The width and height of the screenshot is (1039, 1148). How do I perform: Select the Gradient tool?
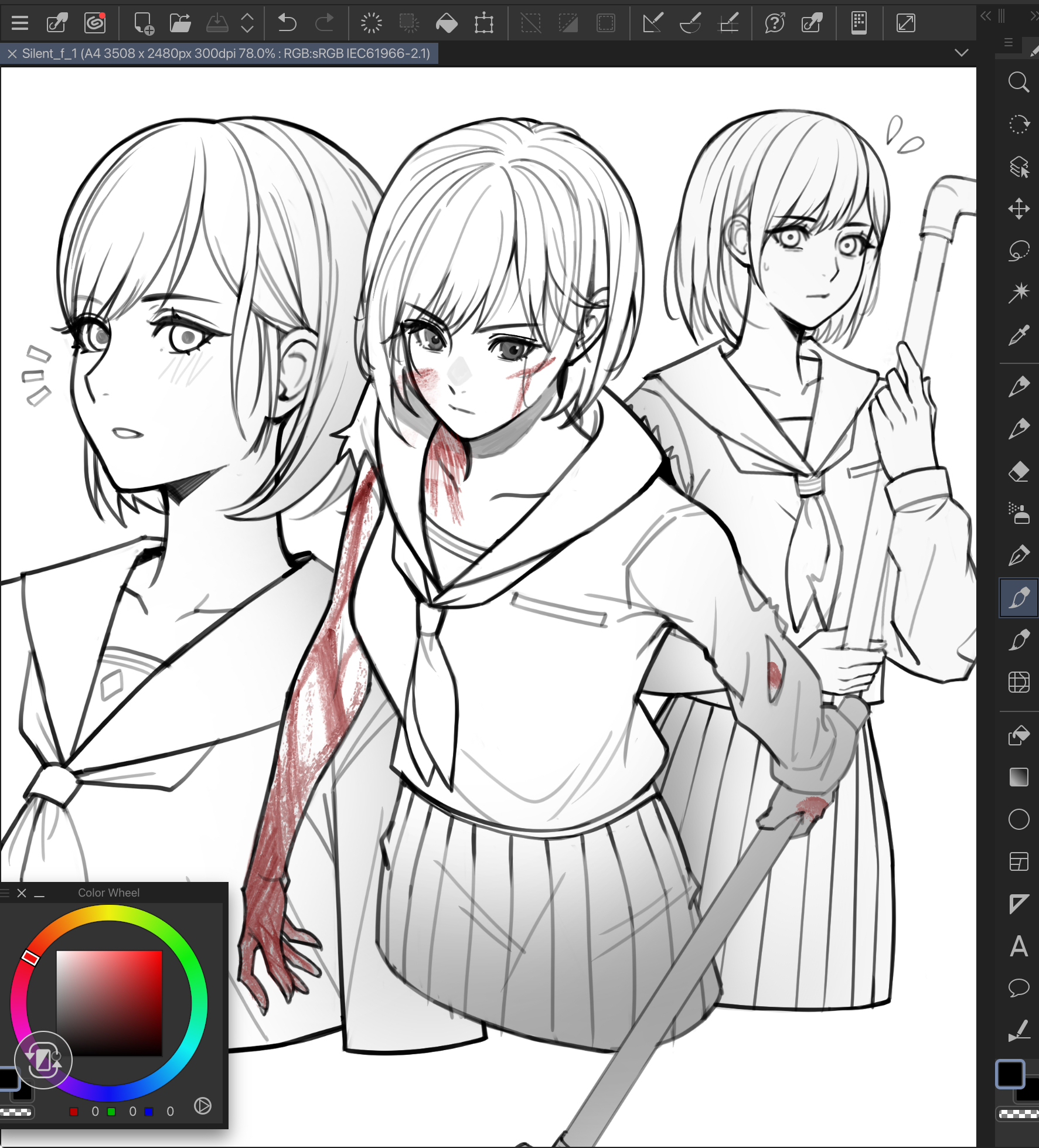click(1018, 777)
